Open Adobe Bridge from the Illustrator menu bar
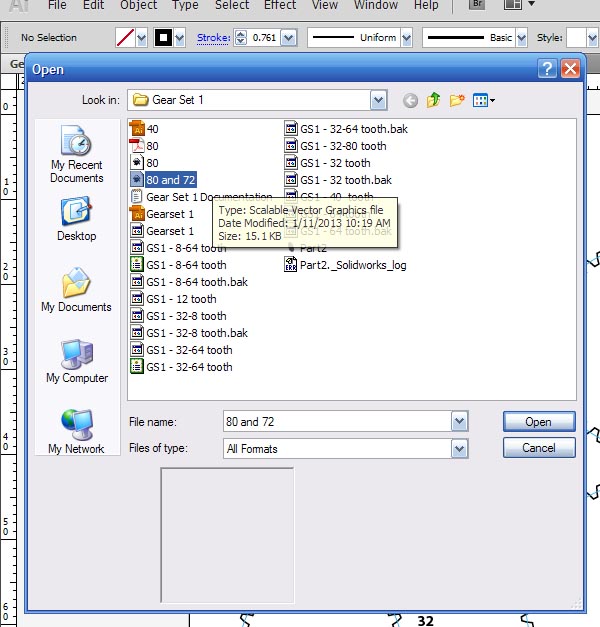Screen dimensions: 600x627 477,5
